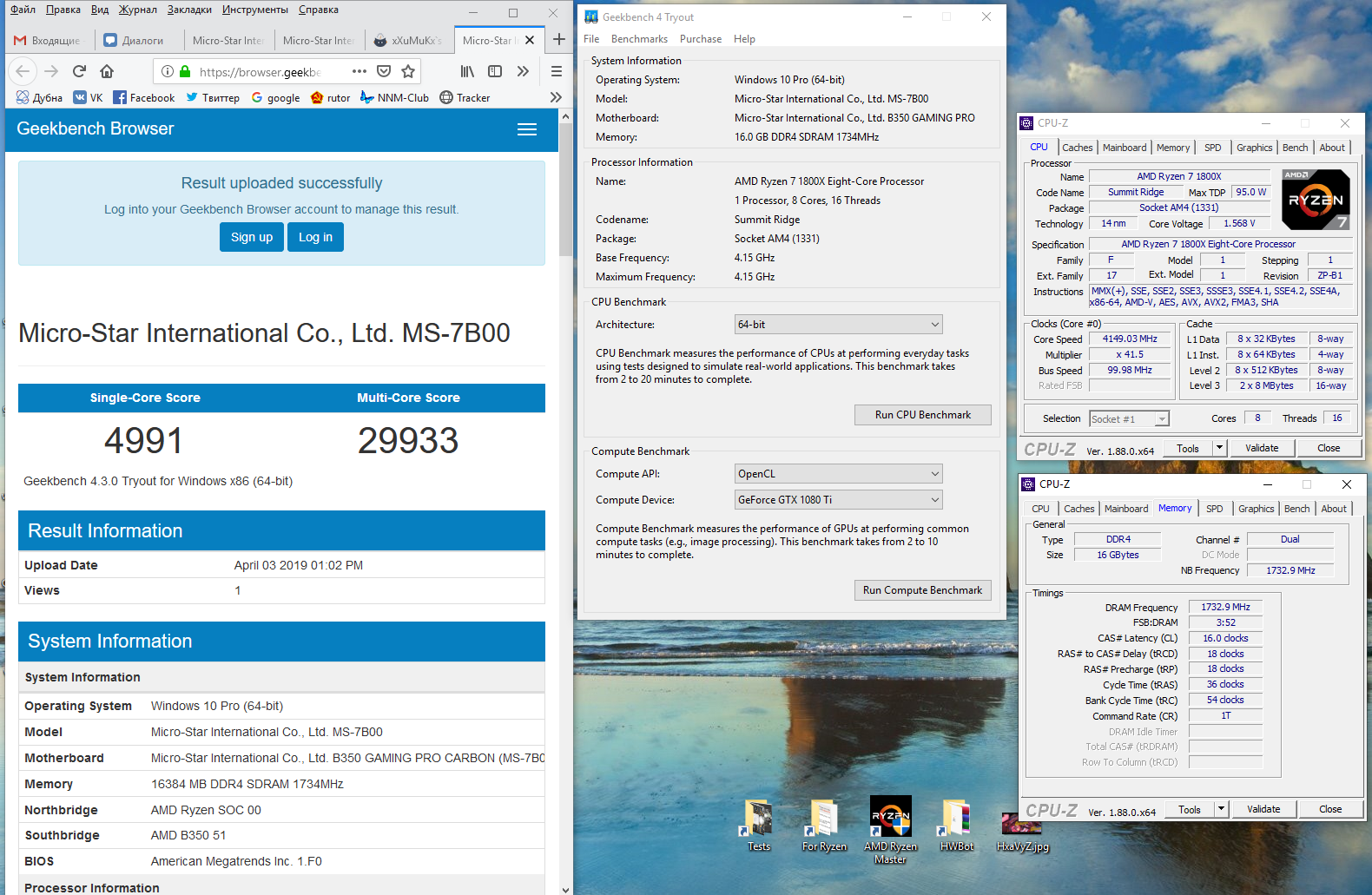Launch AMD Ryzen Master desktop shortcut

(x=891, y=830)
